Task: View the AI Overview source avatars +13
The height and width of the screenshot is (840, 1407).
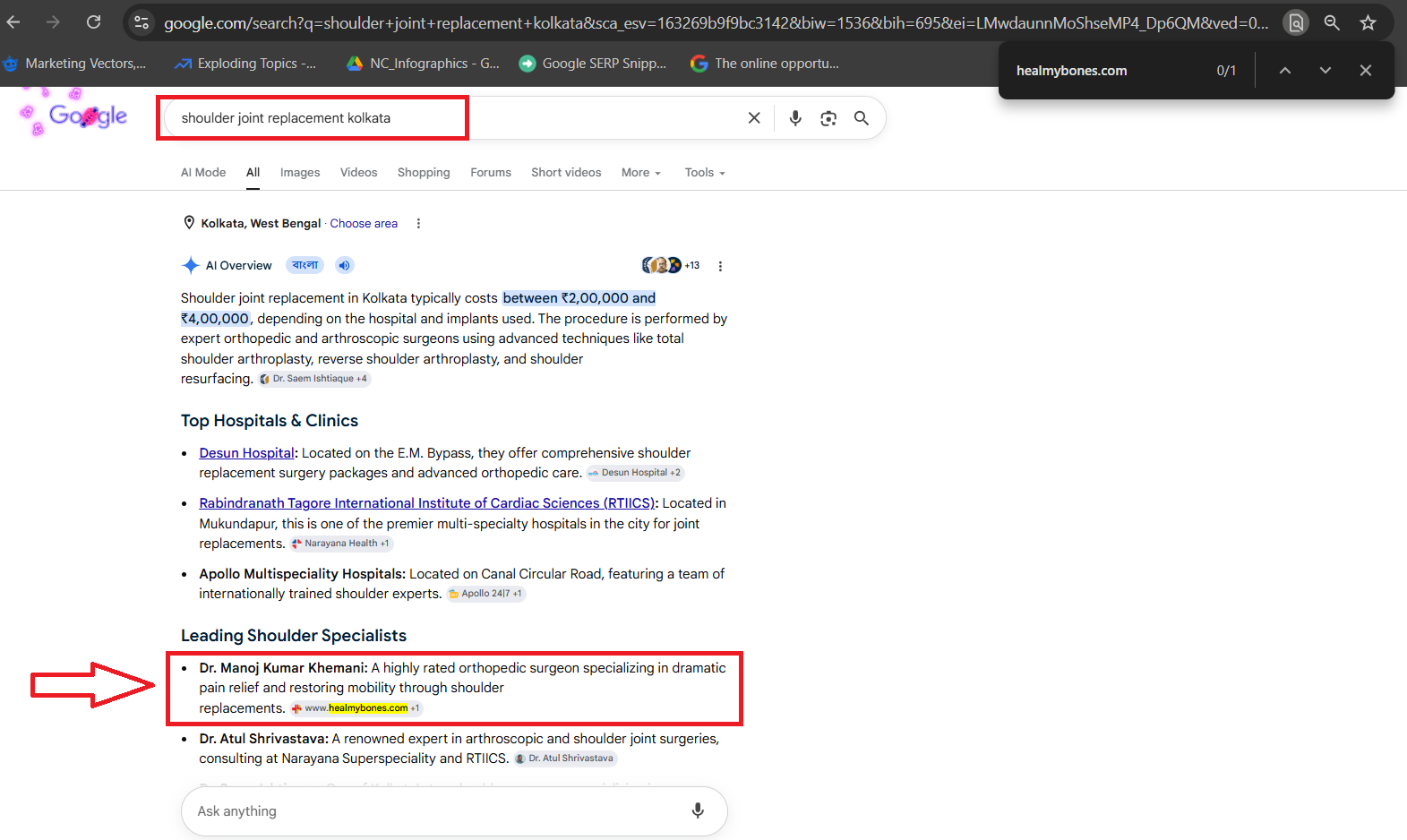Action: pos(671,265)
